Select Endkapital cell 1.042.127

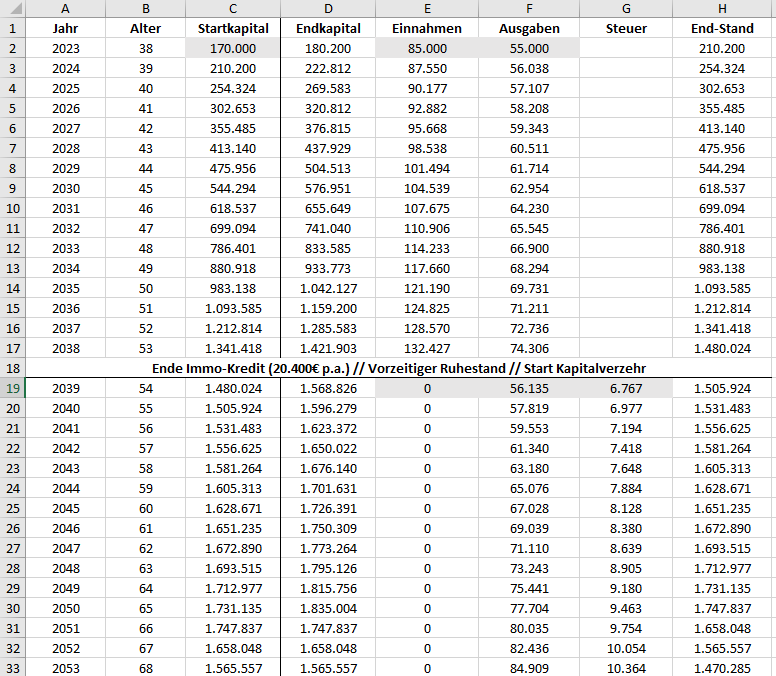coord(328,289)
